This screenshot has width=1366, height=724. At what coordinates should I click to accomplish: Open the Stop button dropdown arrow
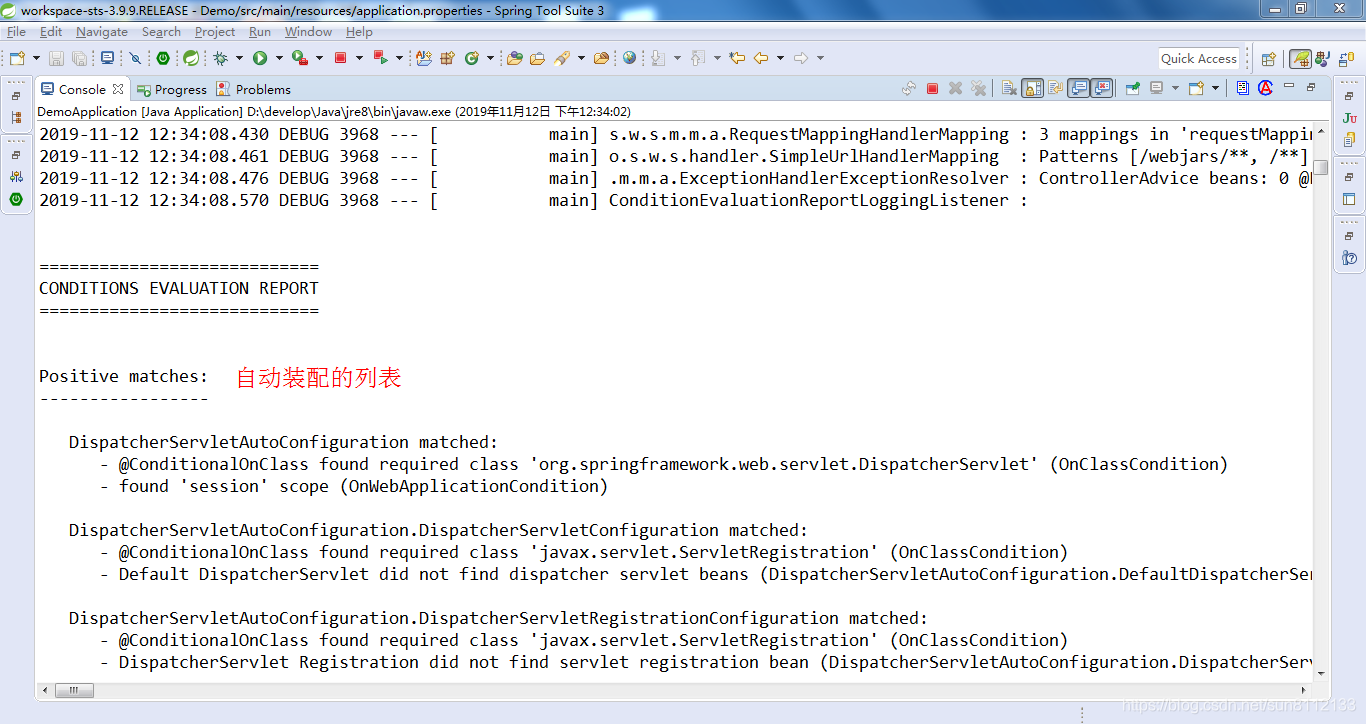[x=359, y=58]
